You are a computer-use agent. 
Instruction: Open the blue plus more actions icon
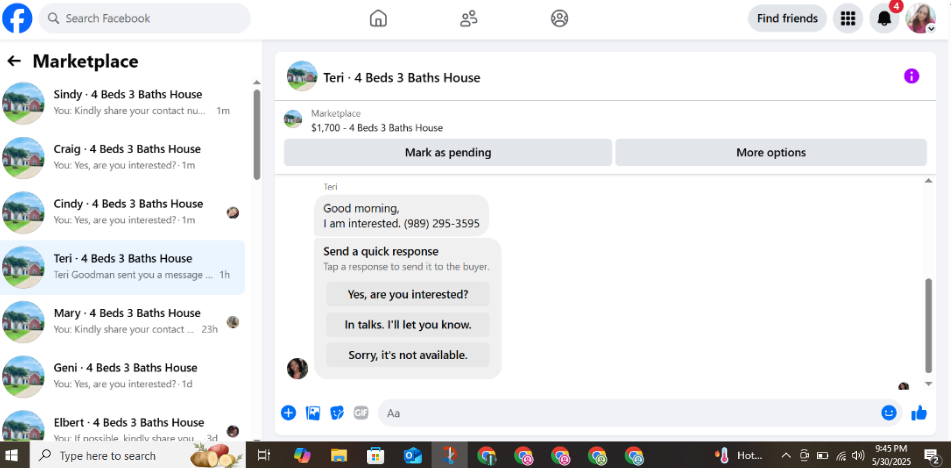tap(288, 413)
